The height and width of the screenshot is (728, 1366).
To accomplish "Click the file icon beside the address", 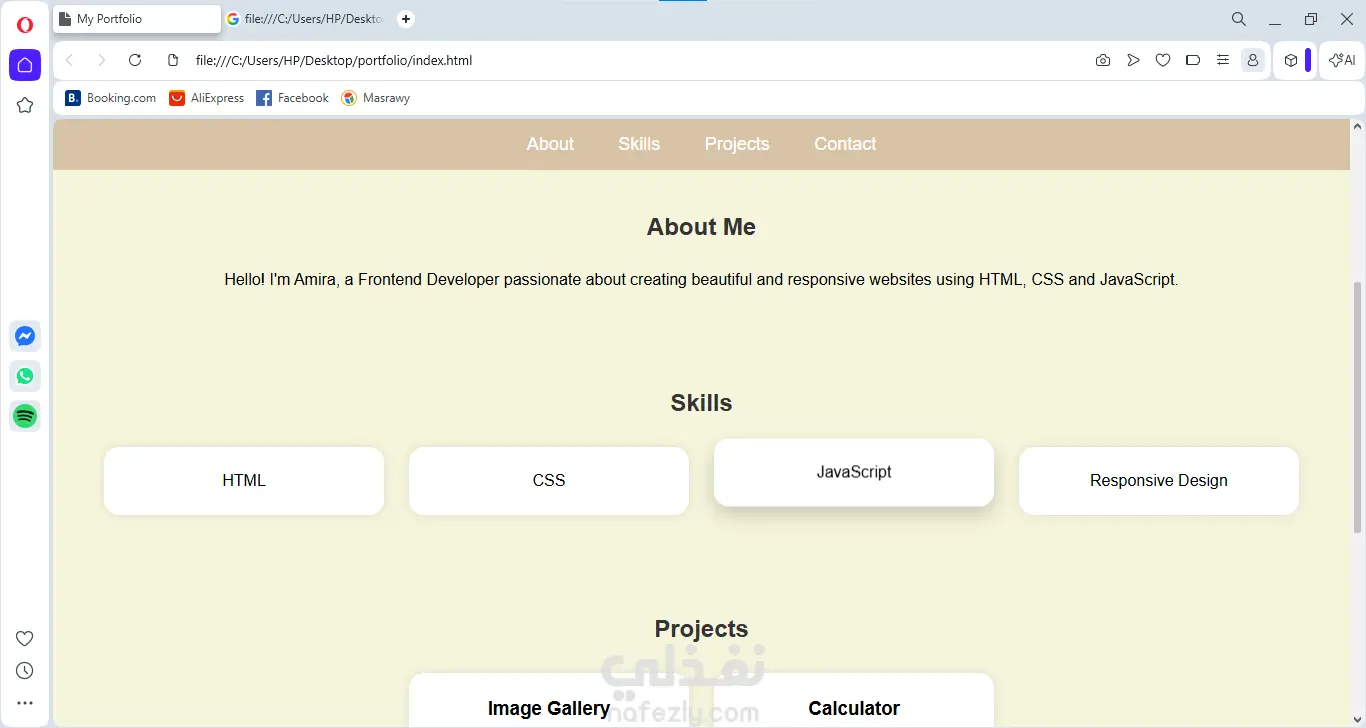I will click(173, 60).
